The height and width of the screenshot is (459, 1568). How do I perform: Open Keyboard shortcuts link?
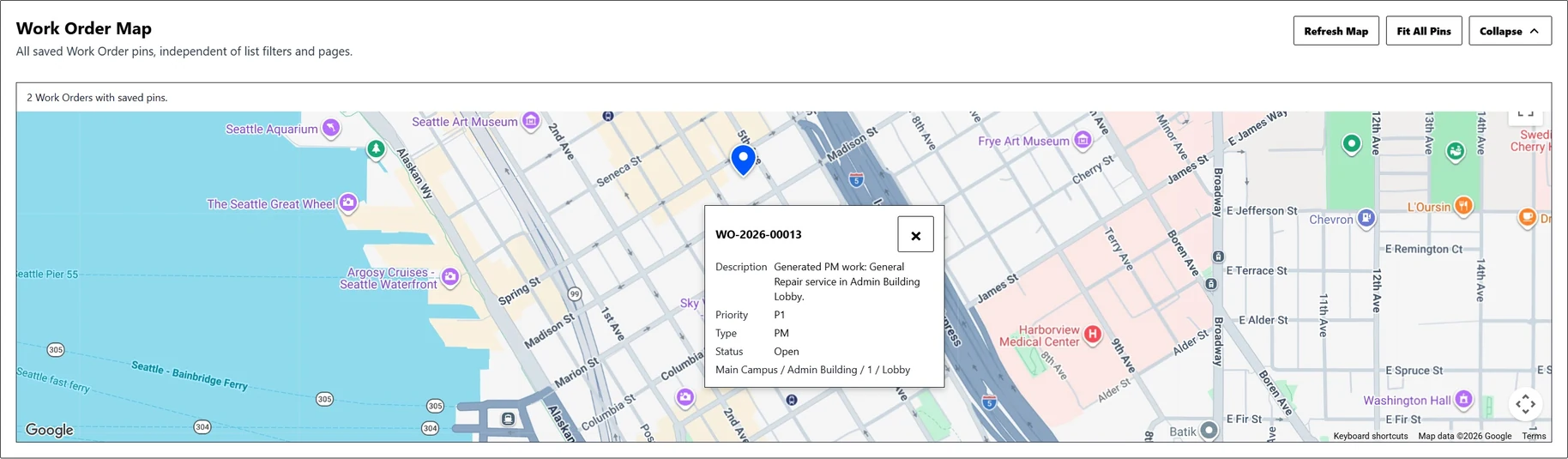click(x=1370, y=436)
